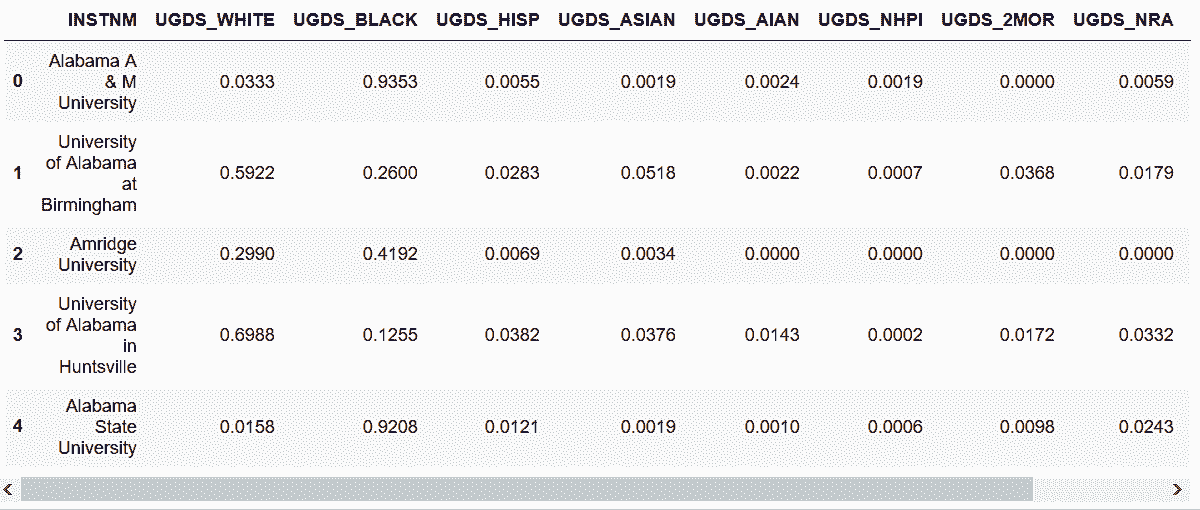Image resolution: width=1200 pixels, height=510 pixels.
Task: Click row index 0
Action: coord(17,82)
